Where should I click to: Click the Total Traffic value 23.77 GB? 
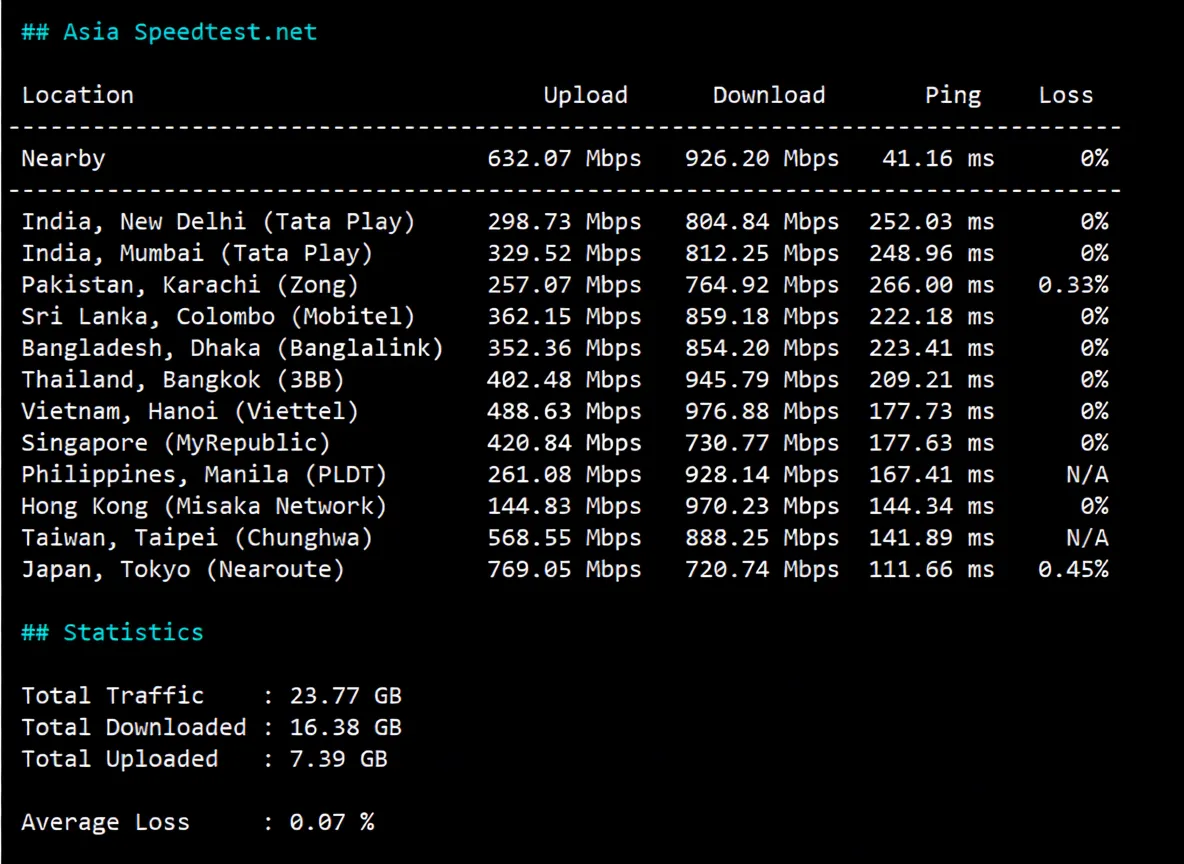tap(345, 695)
